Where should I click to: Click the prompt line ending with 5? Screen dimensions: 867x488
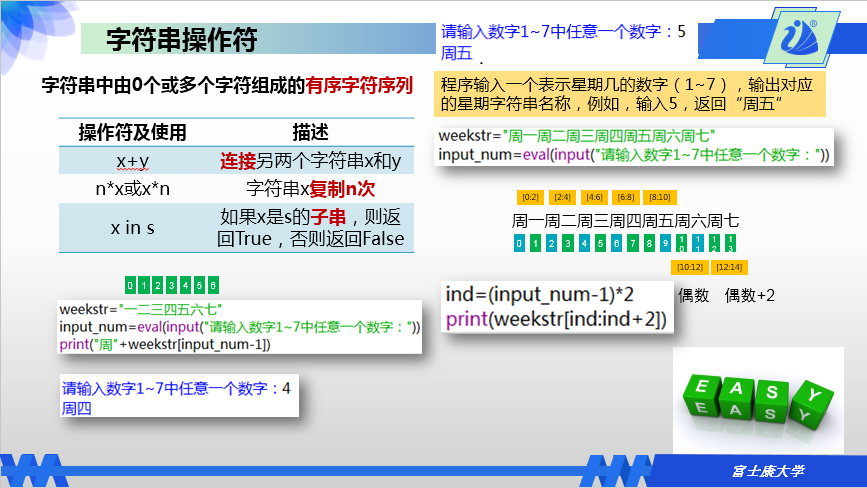click(563, 32)
